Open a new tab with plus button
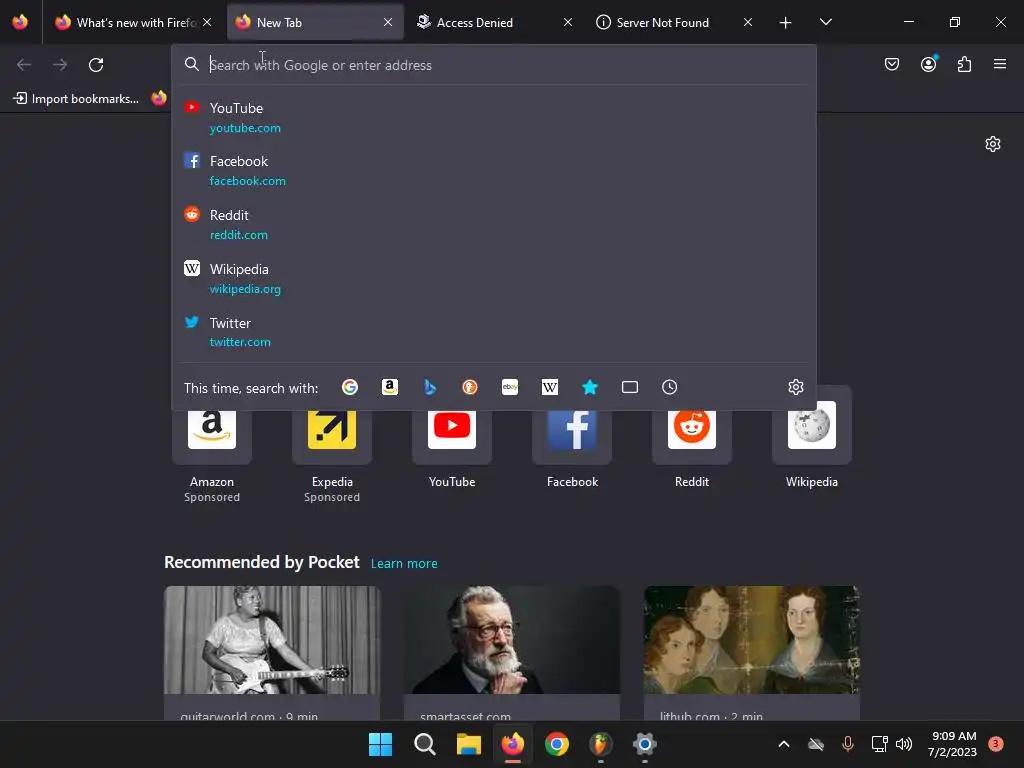The height and width of the screenshot is (768, 1024). (786, 22)
